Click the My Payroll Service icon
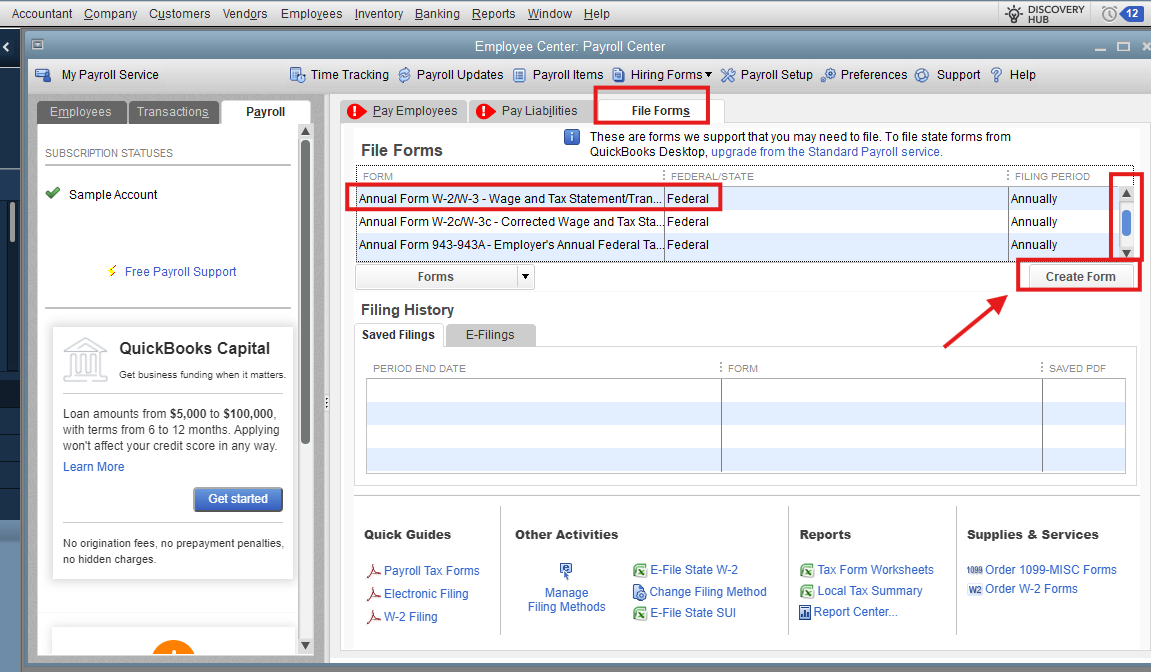 (x=43, y=75)
